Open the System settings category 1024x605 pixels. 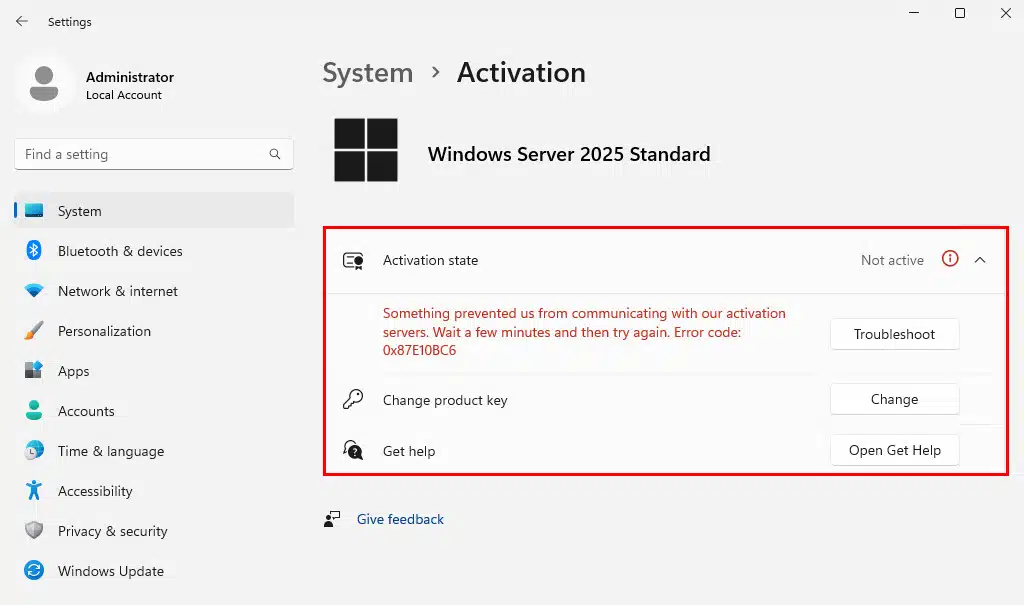80,211
